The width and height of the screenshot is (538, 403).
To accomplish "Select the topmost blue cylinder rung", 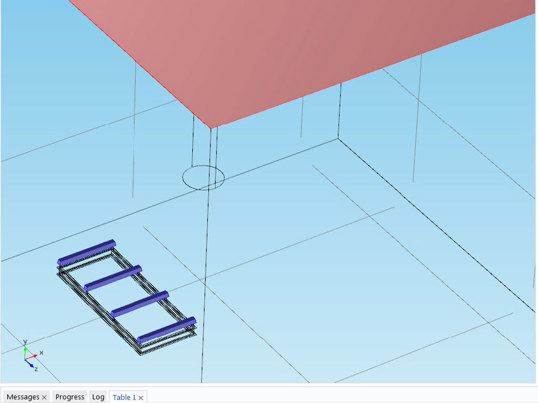I will (x=86, y=253).
